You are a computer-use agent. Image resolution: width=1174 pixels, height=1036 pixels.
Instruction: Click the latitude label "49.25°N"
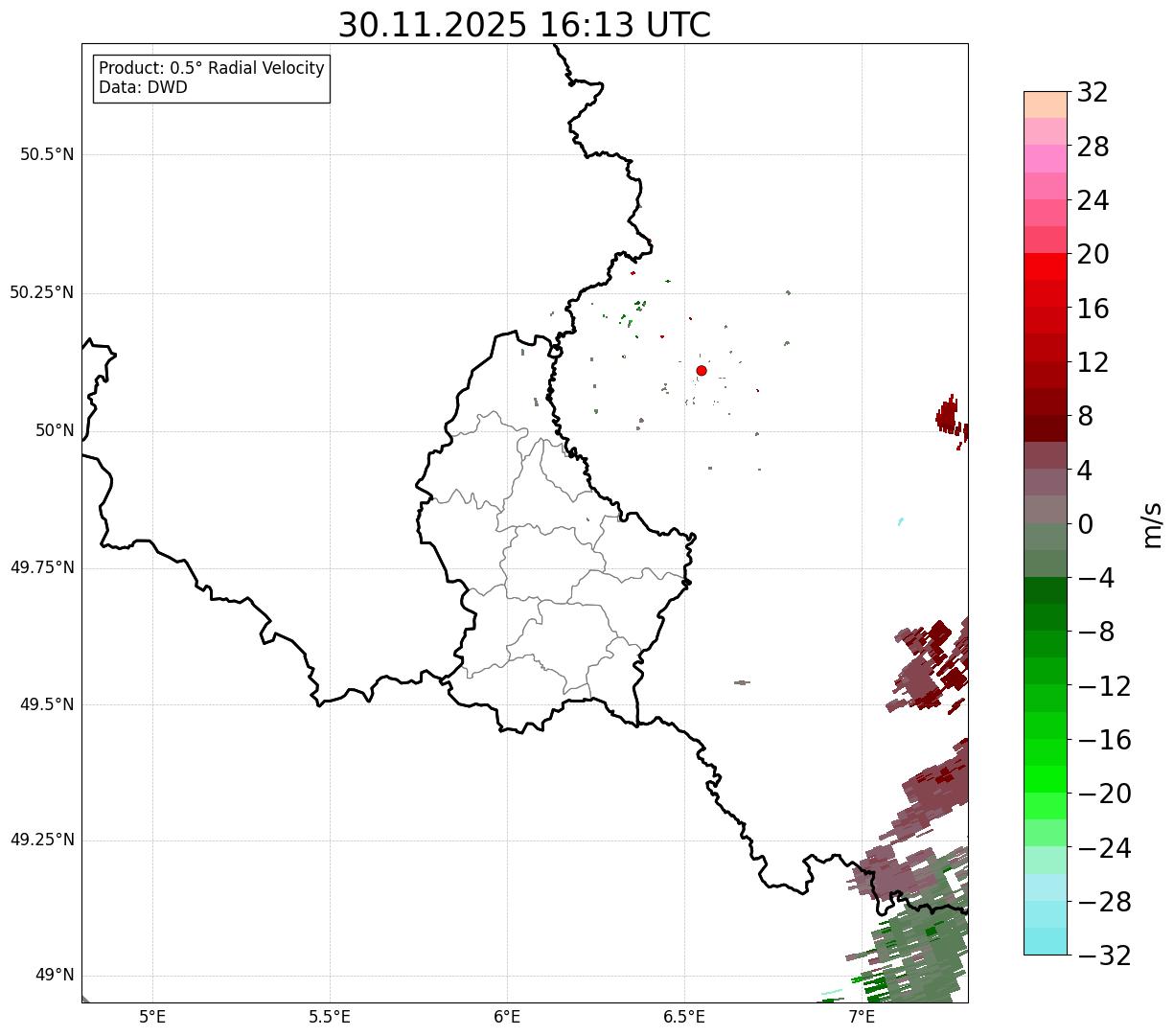pos(42,840)
